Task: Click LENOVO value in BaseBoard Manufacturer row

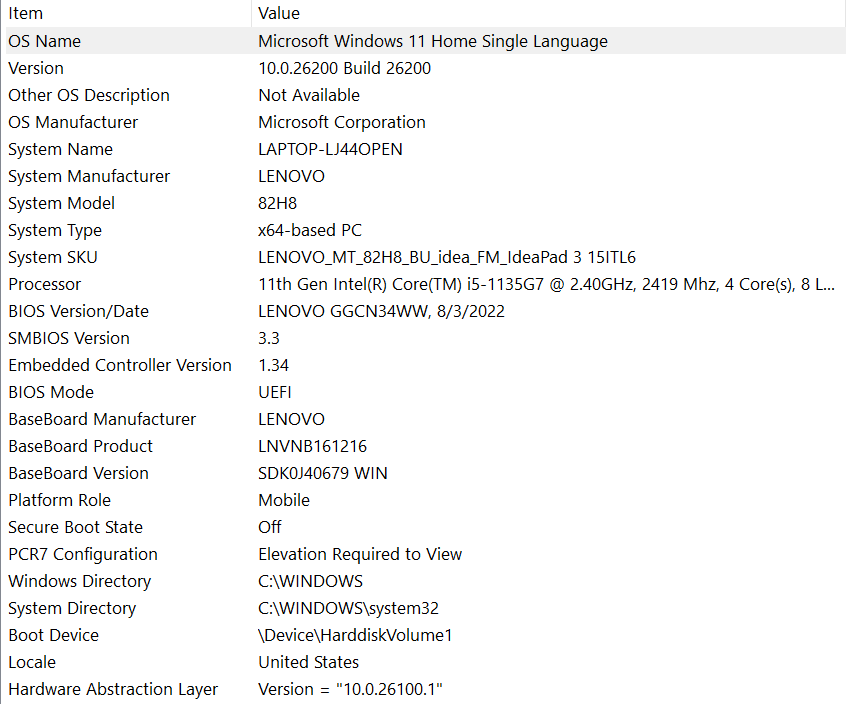Action: pos(291,420)
